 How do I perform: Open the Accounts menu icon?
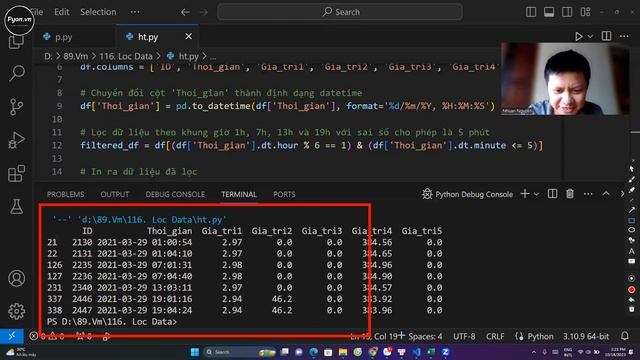tap(17, 278)
